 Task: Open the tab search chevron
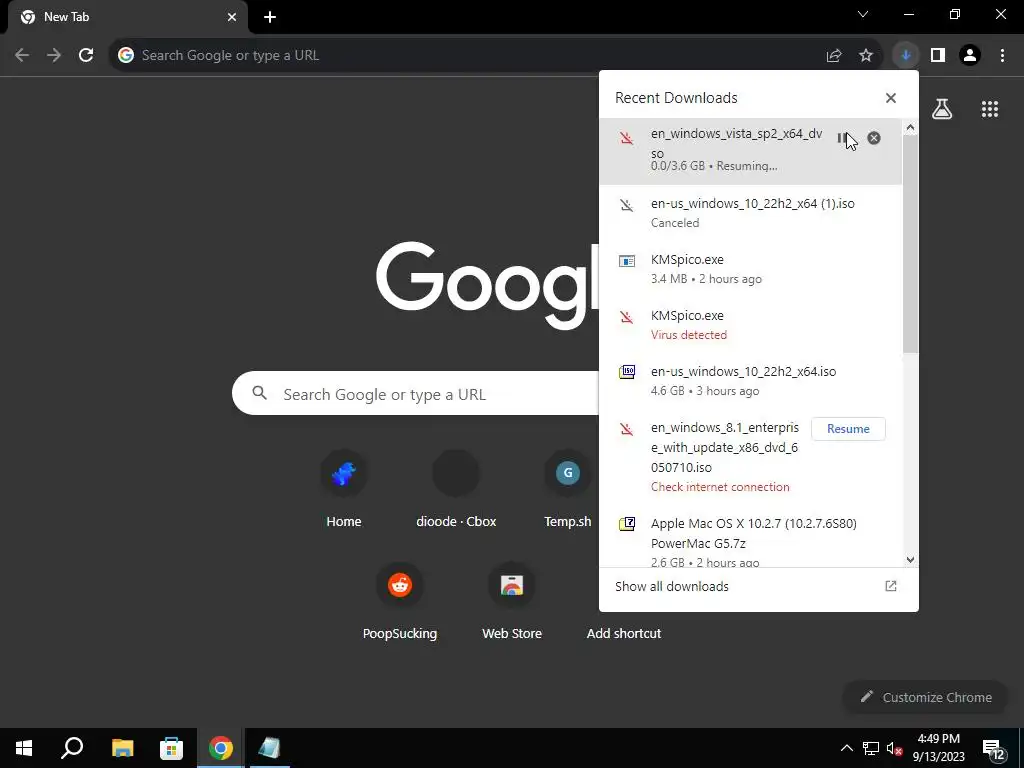pos(863,14)
